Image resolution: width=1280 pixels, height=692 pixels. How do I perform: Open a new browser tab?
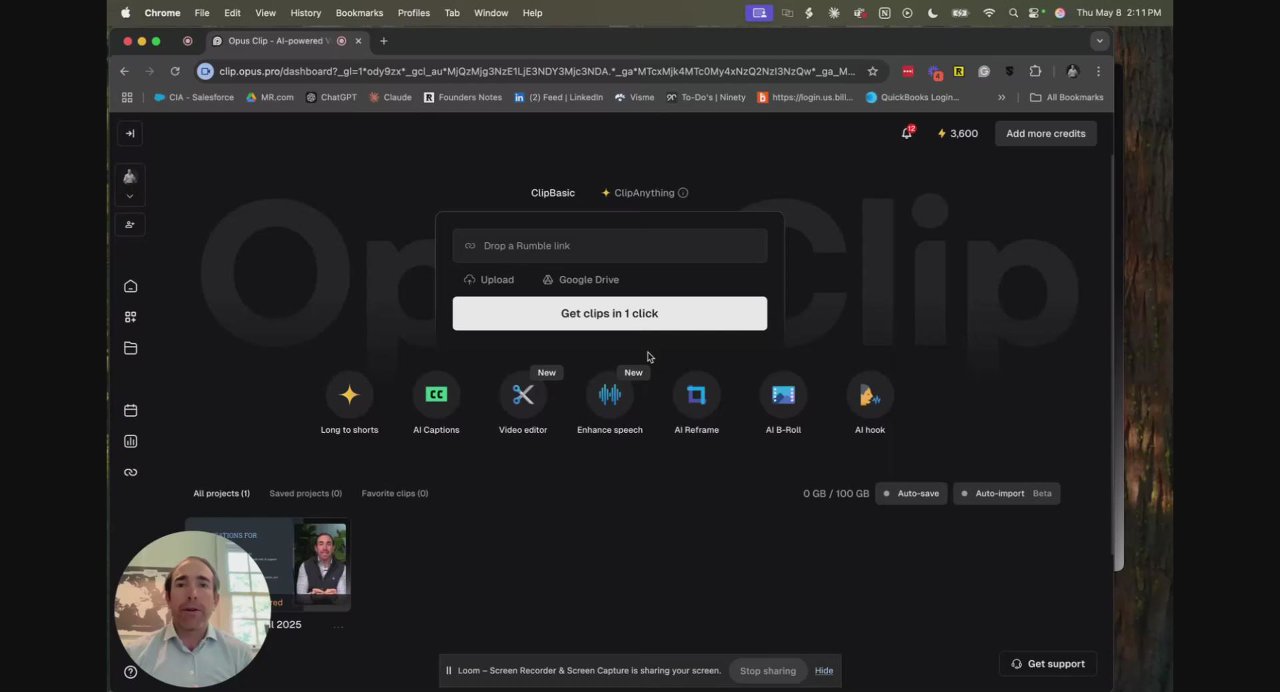[x=383, y=41]
